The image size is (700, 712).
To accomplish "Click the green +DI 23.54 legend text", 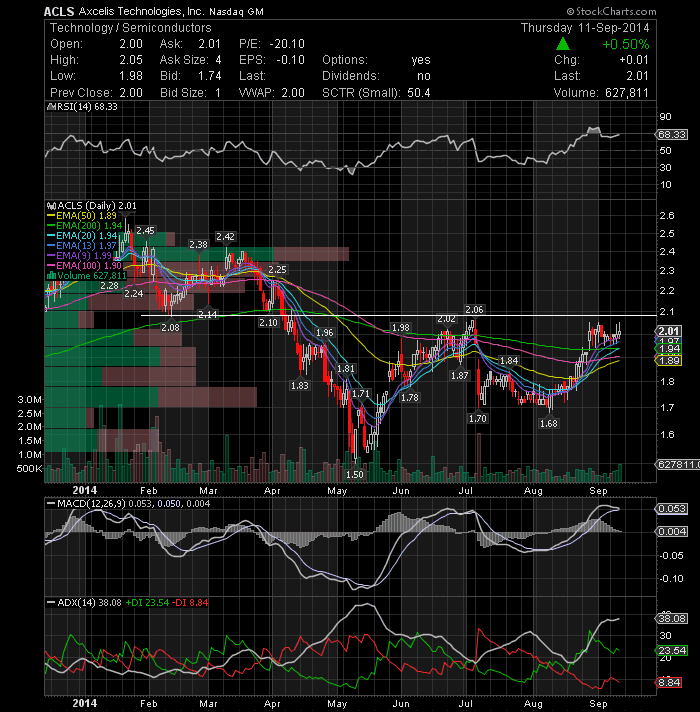I will click(147, 603).
